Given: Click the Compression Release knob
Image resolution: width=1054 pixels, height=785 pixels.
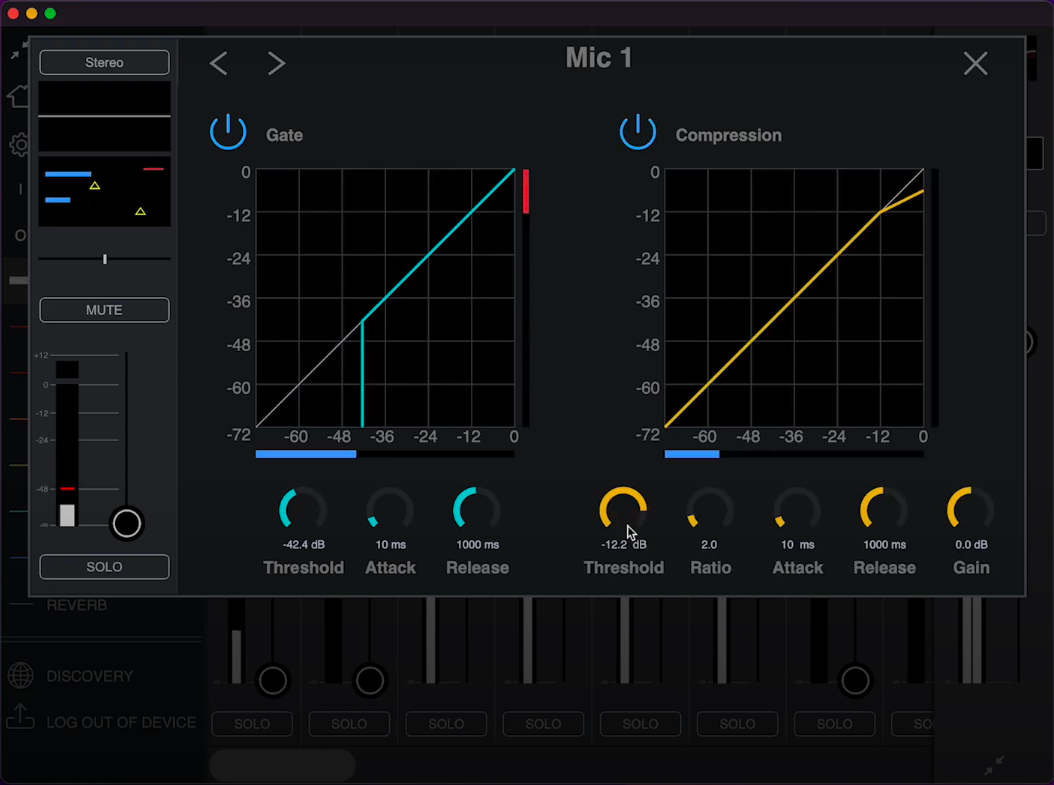Looking at the screenshot, I should click(884, 510).
